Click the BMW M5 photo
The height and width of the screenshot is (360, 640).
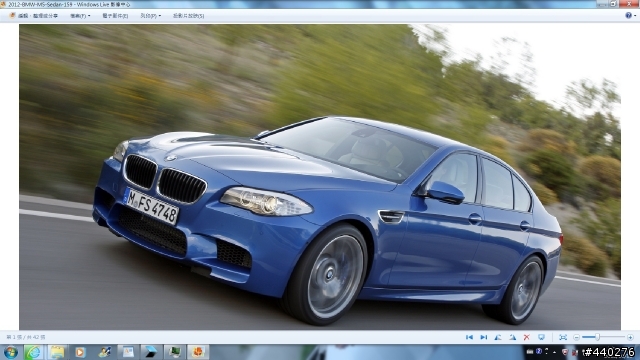click(320, 177)
